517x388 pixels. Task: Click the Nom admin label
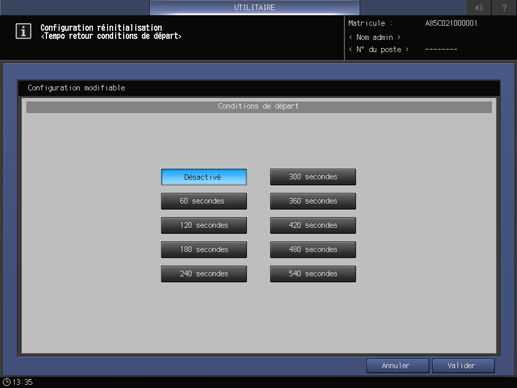pyautogui.click(x=374, y=37)
